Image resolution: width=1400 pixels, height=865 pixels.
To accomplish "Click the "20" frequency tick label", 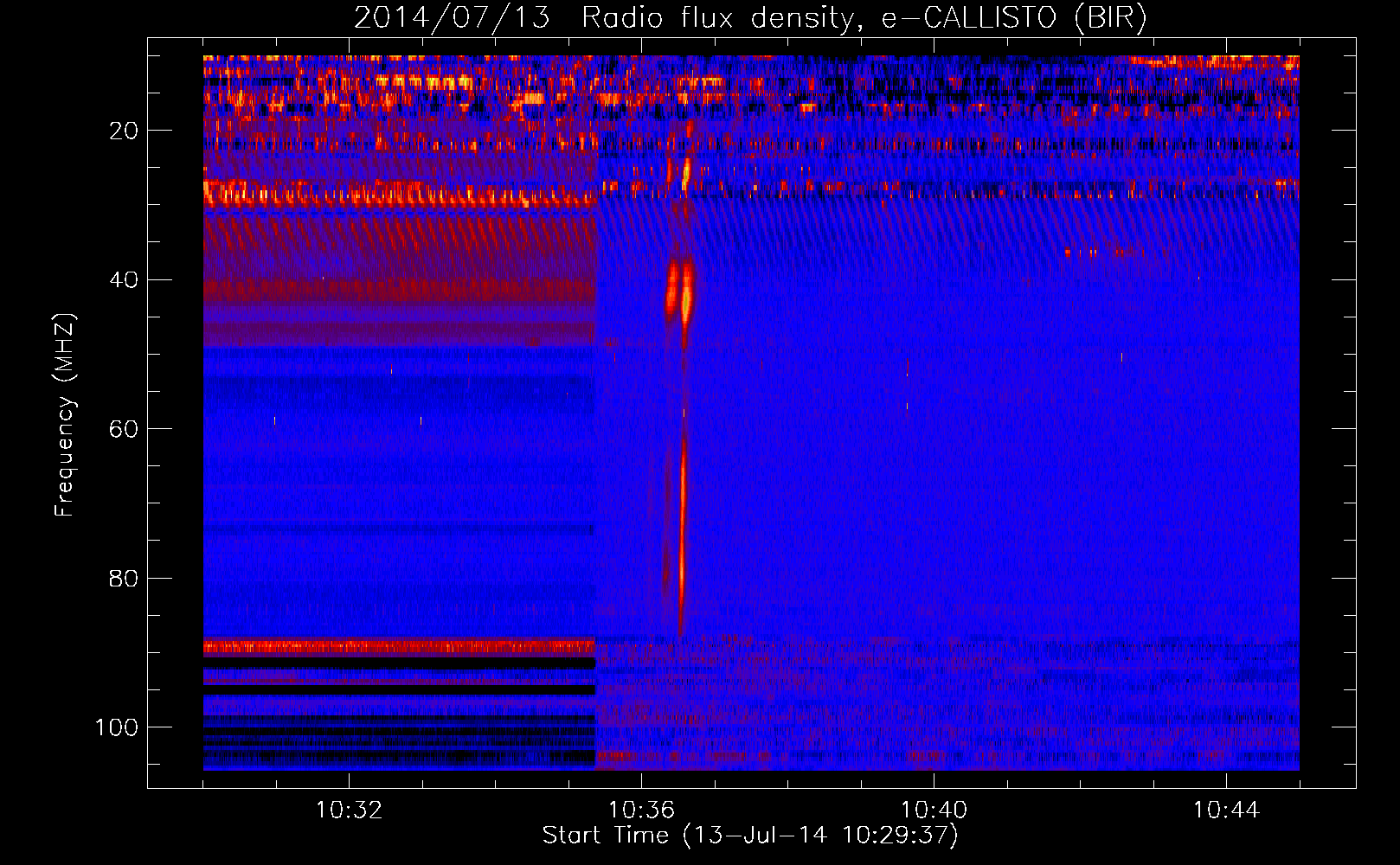I will point(124,131).
